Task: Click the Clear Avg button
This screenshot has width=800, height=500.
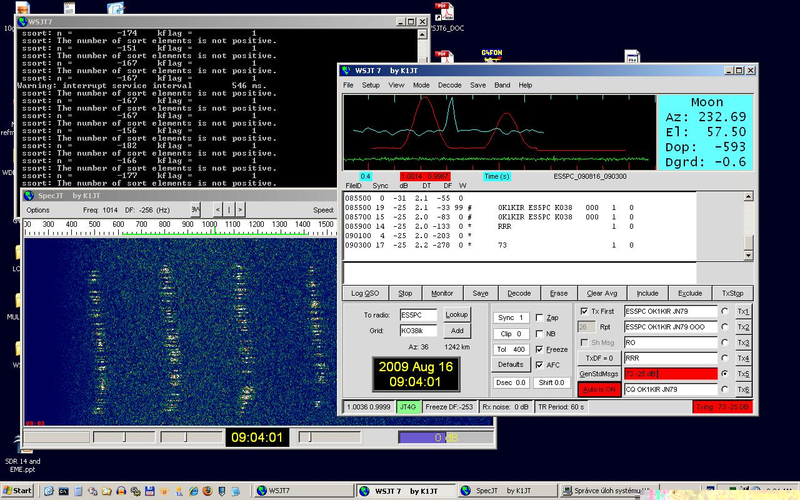Action: [602, 293]
